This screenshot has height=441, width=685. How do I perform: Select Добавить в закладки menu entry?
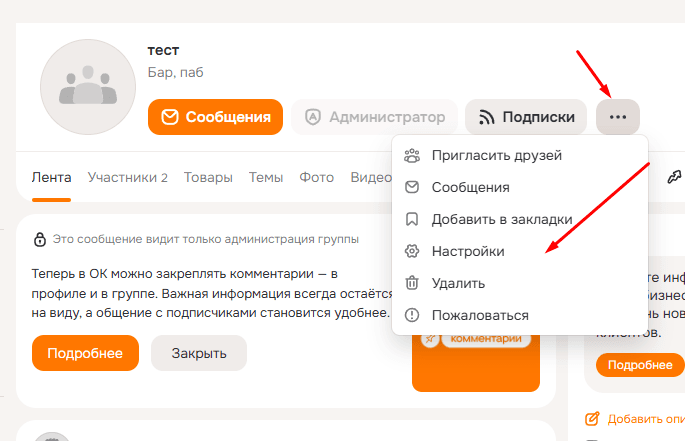point(520,219)
